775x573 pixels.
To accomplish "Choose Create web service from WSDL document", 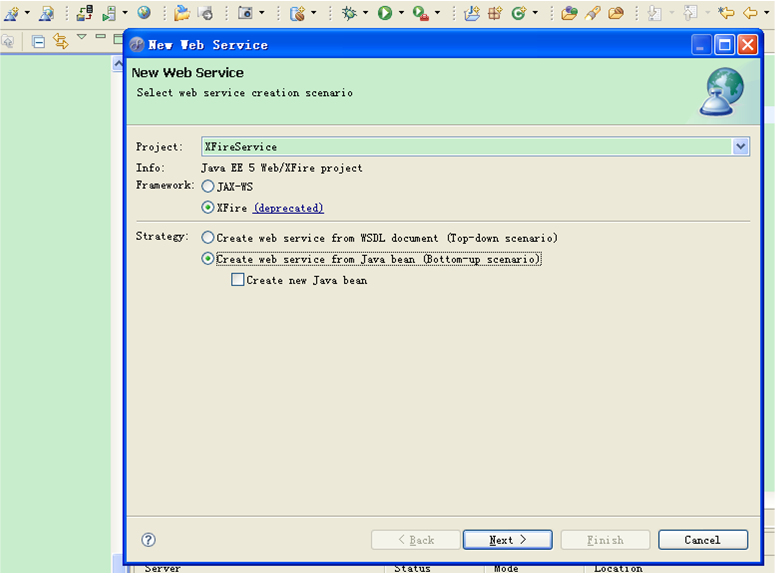I will pyautogui.click(x=208, y=238).
